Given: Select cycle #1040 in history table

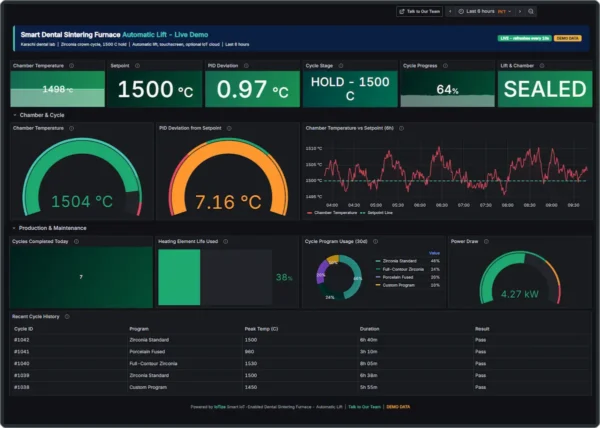Looking at the screenshot, I should [x=300, y=364].
